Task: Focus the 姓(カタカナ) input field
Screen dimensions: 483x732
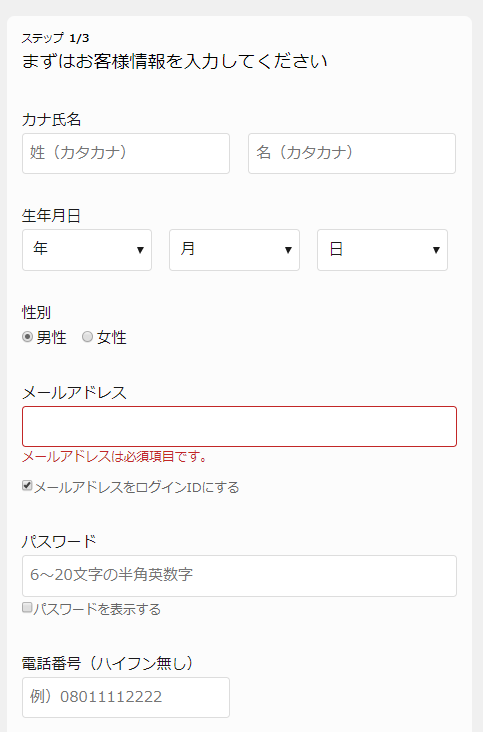Action: 126,154
